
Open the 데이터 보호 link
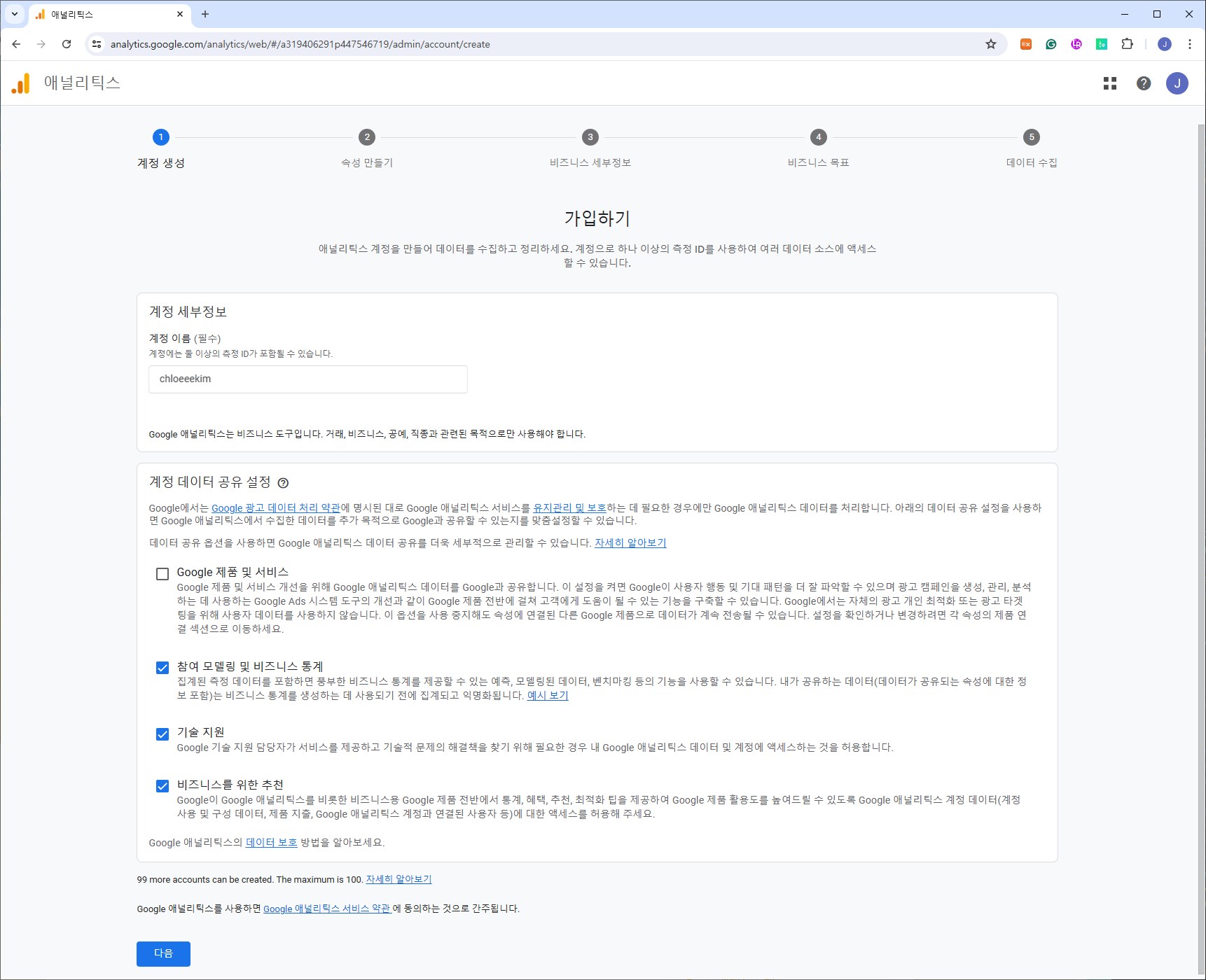[272, 843]
